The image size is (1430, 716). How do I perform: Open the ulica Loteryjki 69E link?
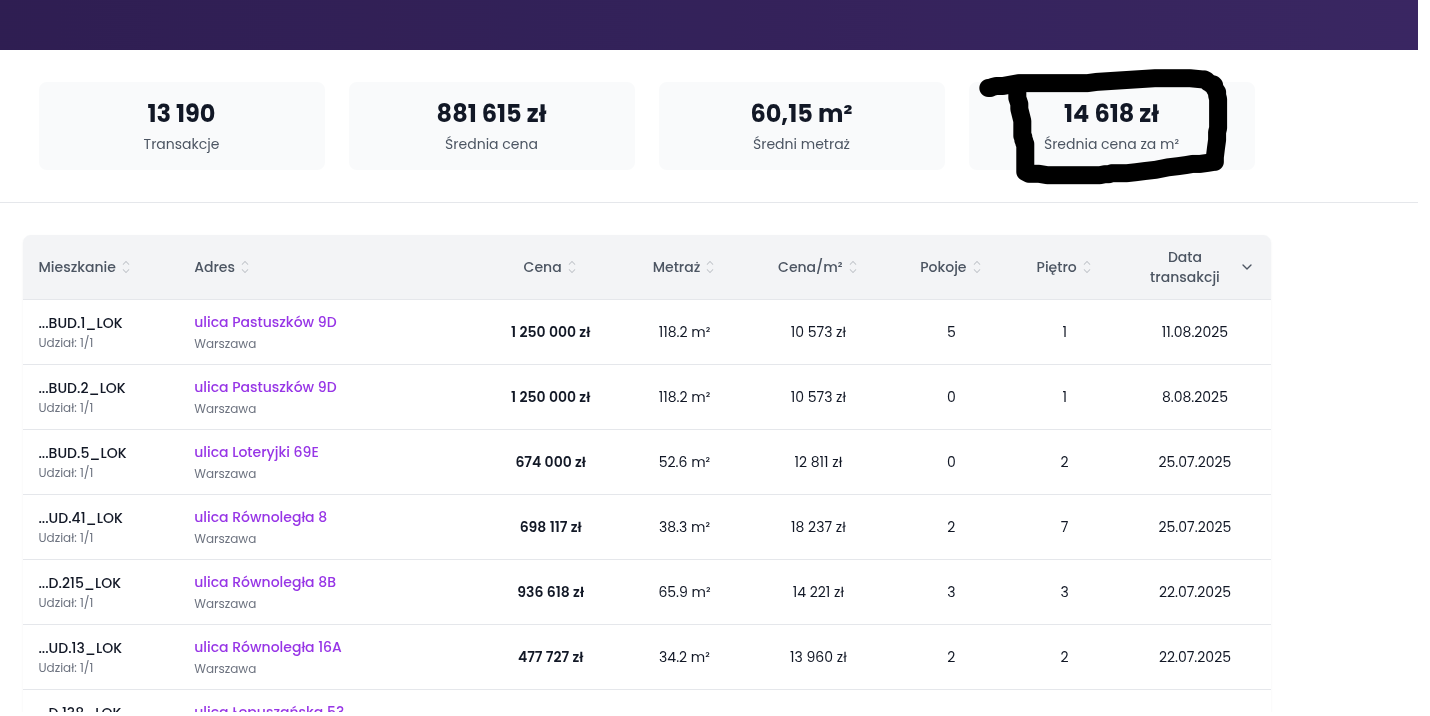coord(256,452)
